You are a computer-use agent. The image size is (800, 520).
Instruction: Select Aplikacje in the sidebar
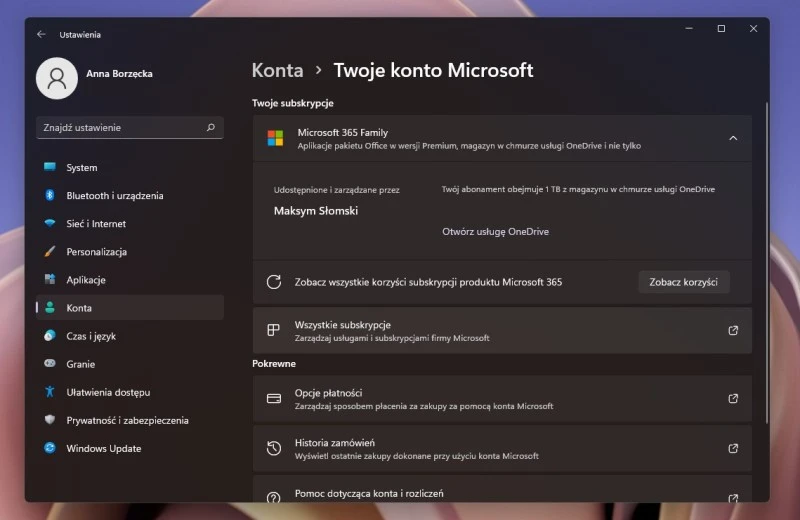(130, 280)
